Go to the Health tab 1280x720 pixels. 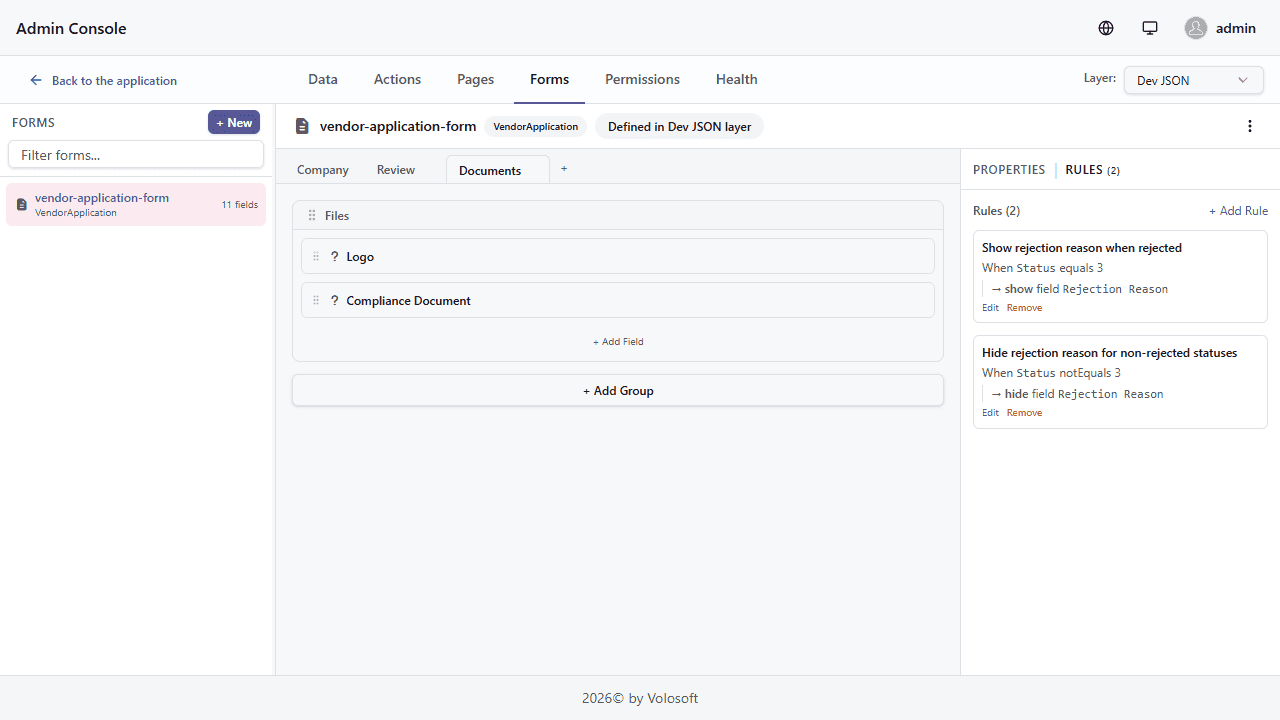pyautogui.click(x=737, y=79)
